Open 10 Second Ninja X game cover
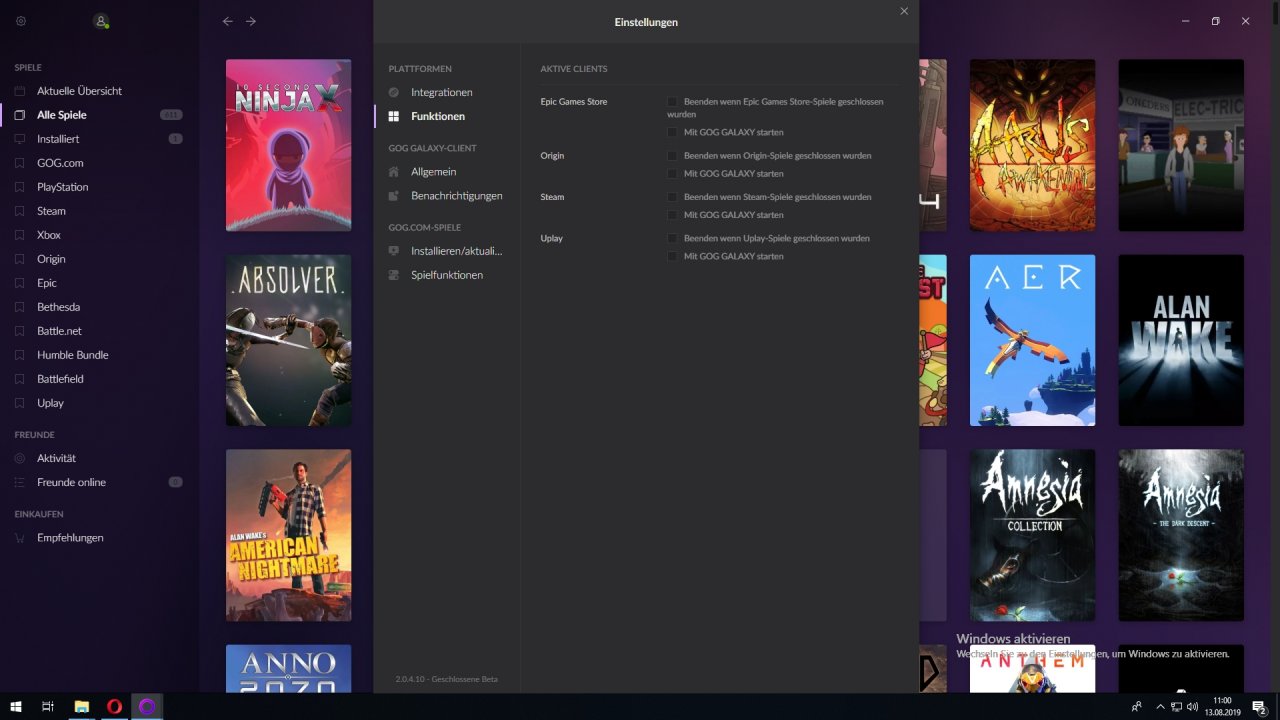The height and width of the screenshot is (720, 1280). tap(288, 145)
